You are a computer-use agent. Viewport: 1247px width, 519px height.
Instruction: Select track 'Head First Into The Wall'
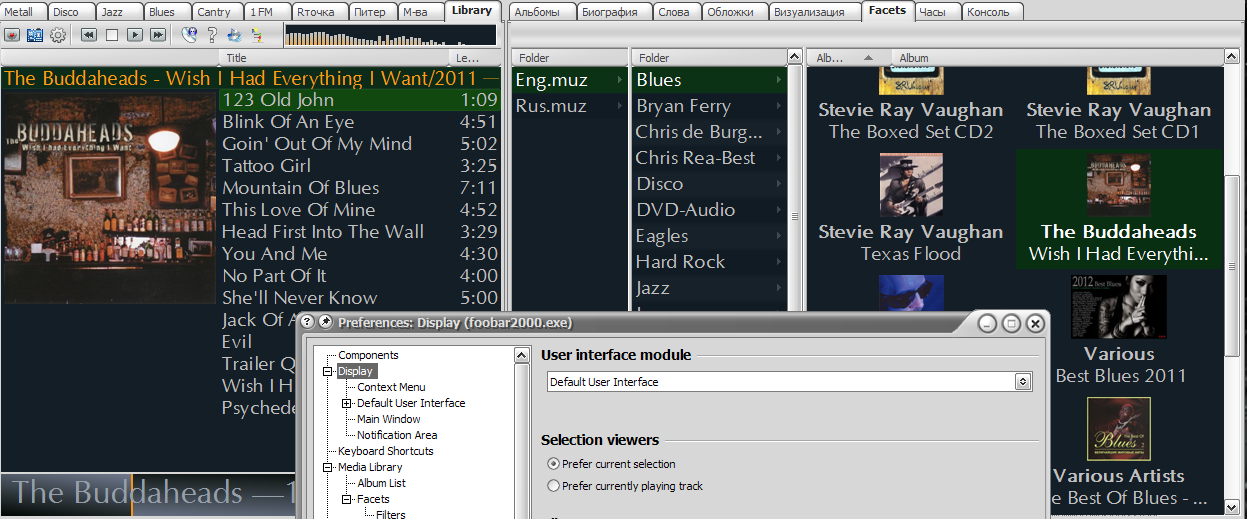(x=359, y=232)
